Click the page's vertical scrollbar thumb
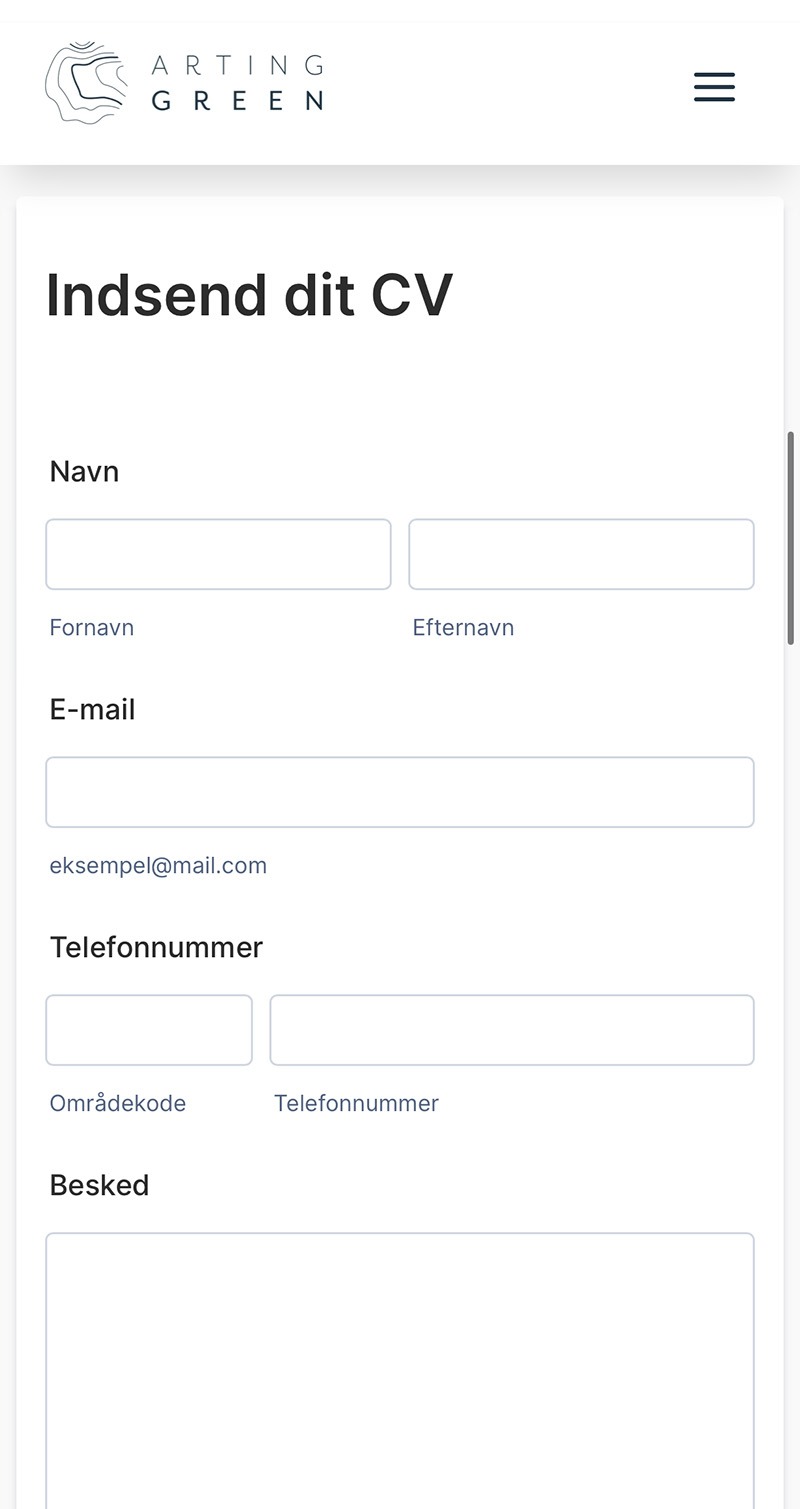 791,538
